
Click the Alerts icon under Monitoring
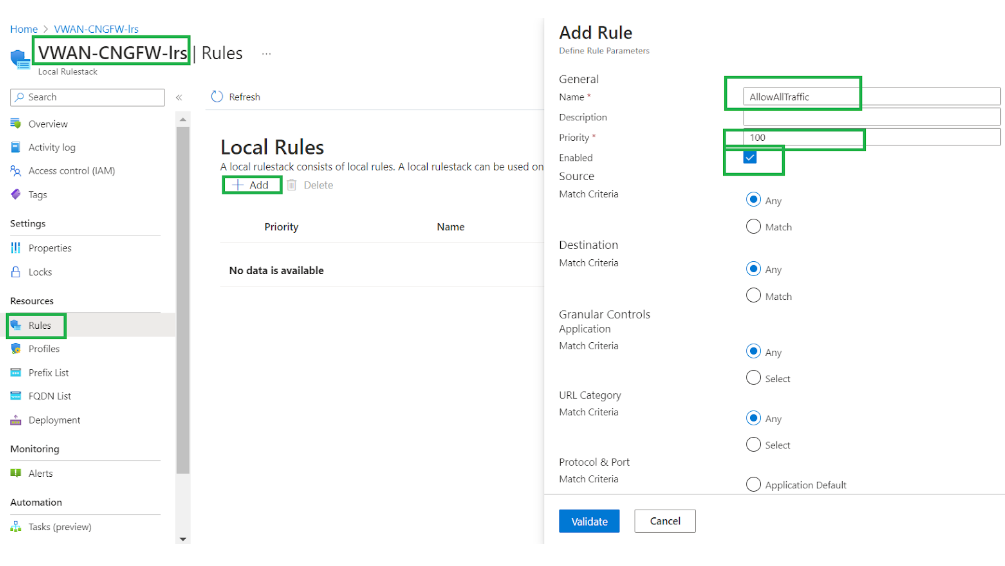pyautogui.click(x=16, y=474)
